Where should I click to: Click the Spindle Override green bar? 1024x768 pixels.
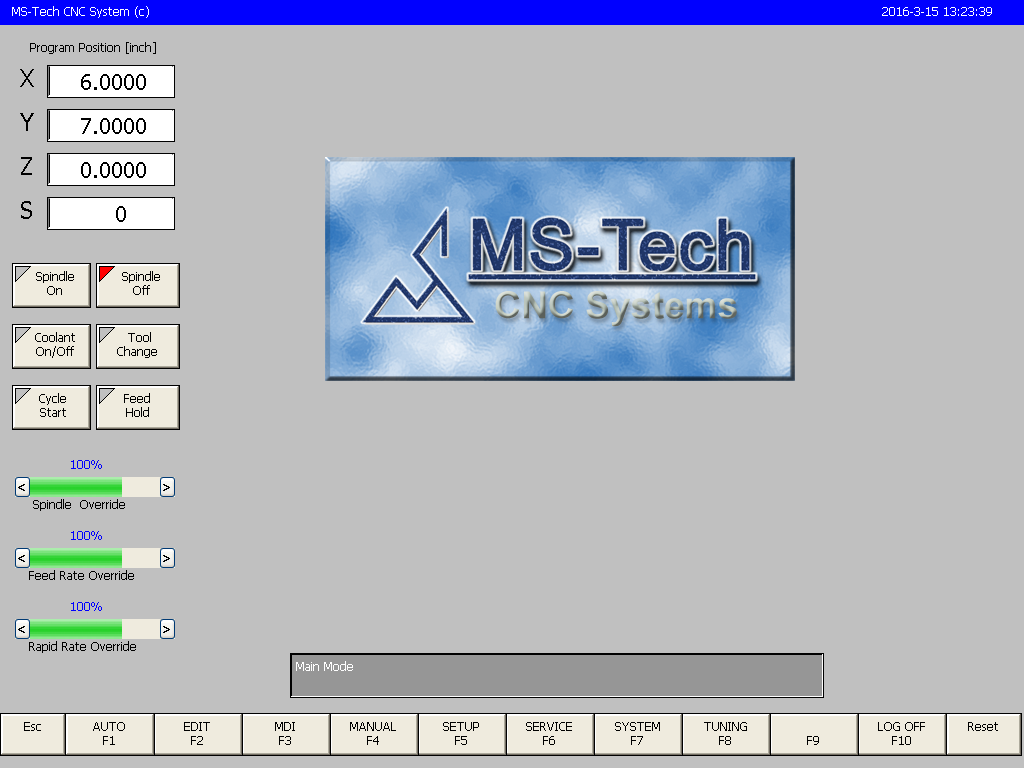point(76,487)
